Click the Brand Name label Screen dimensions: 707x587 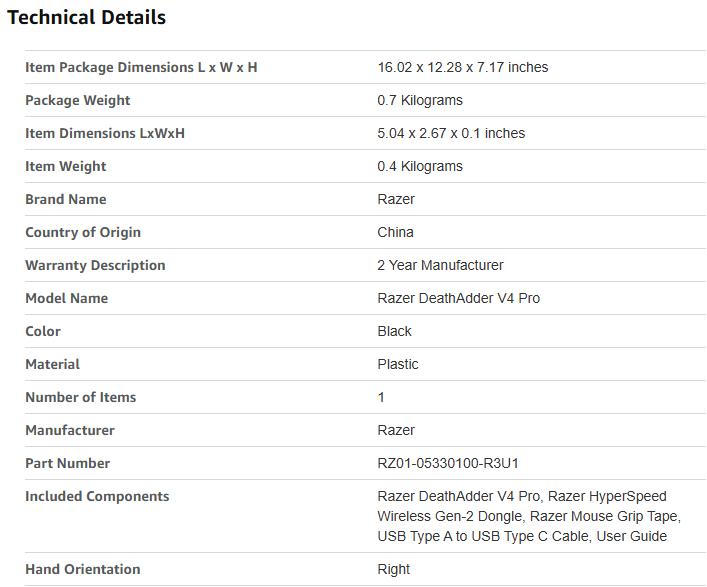[x=66, y=199]
